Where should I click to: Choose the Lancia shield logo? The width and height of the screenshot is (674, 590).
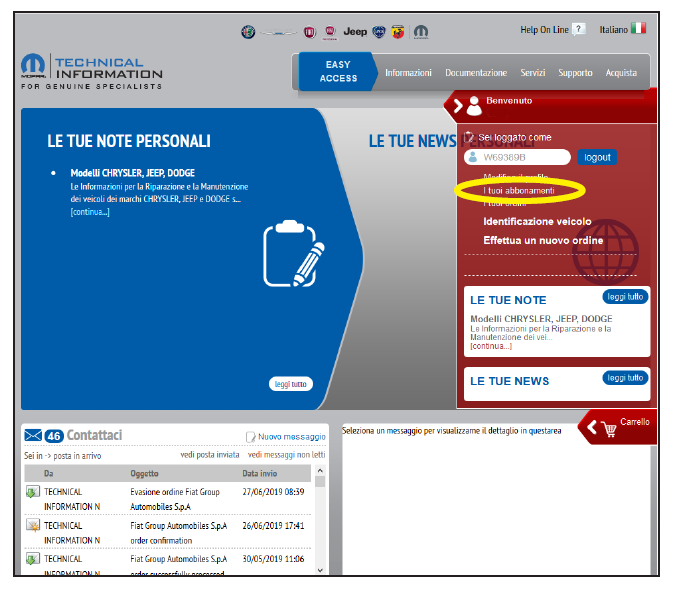pyautogui.click(x=379, y=32)
